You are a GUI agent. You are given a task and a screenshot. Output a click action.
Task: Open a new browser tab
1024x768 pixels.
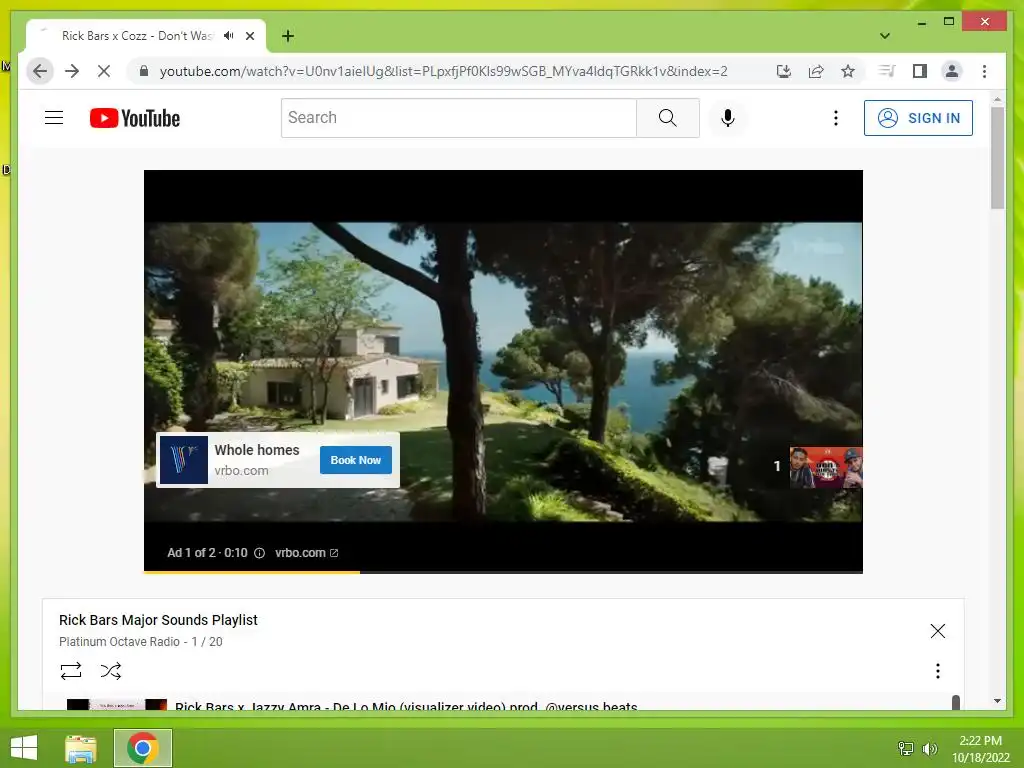(288, 36)
